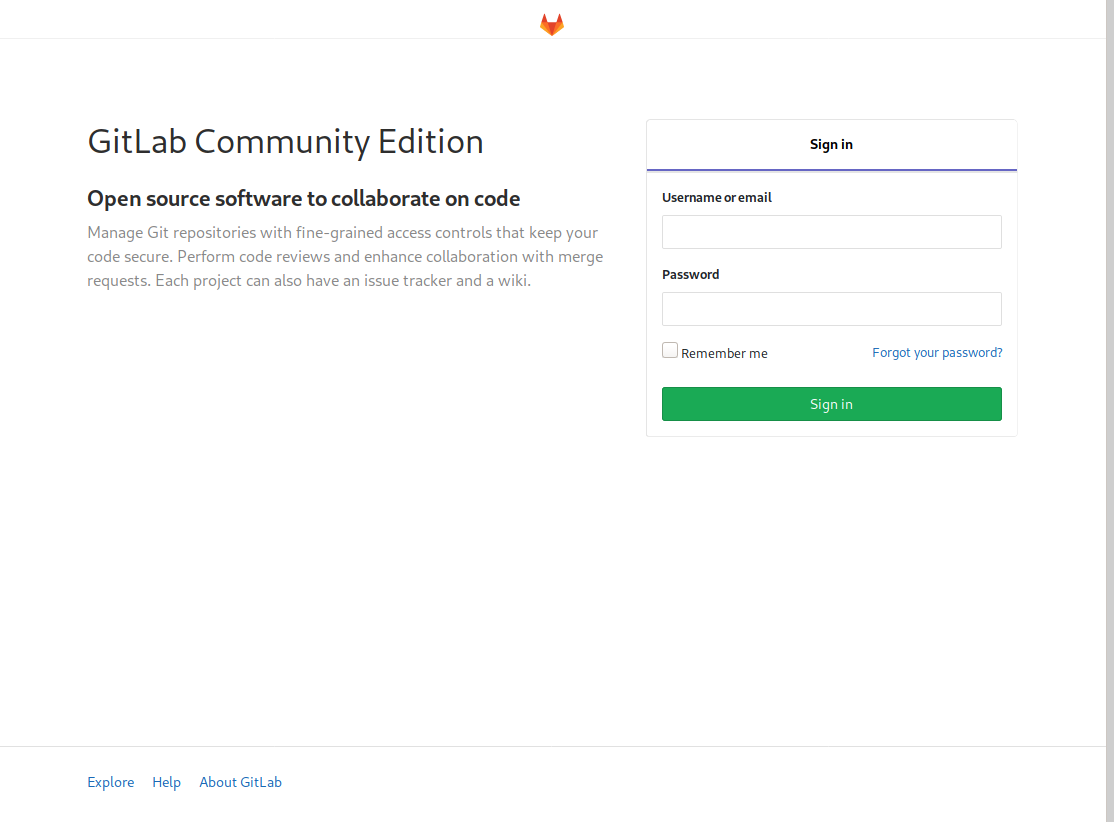Image resolution: width=1114 pixels, height=822 pixels.
Task: Focus the Password input field
Action: [831, 309]
